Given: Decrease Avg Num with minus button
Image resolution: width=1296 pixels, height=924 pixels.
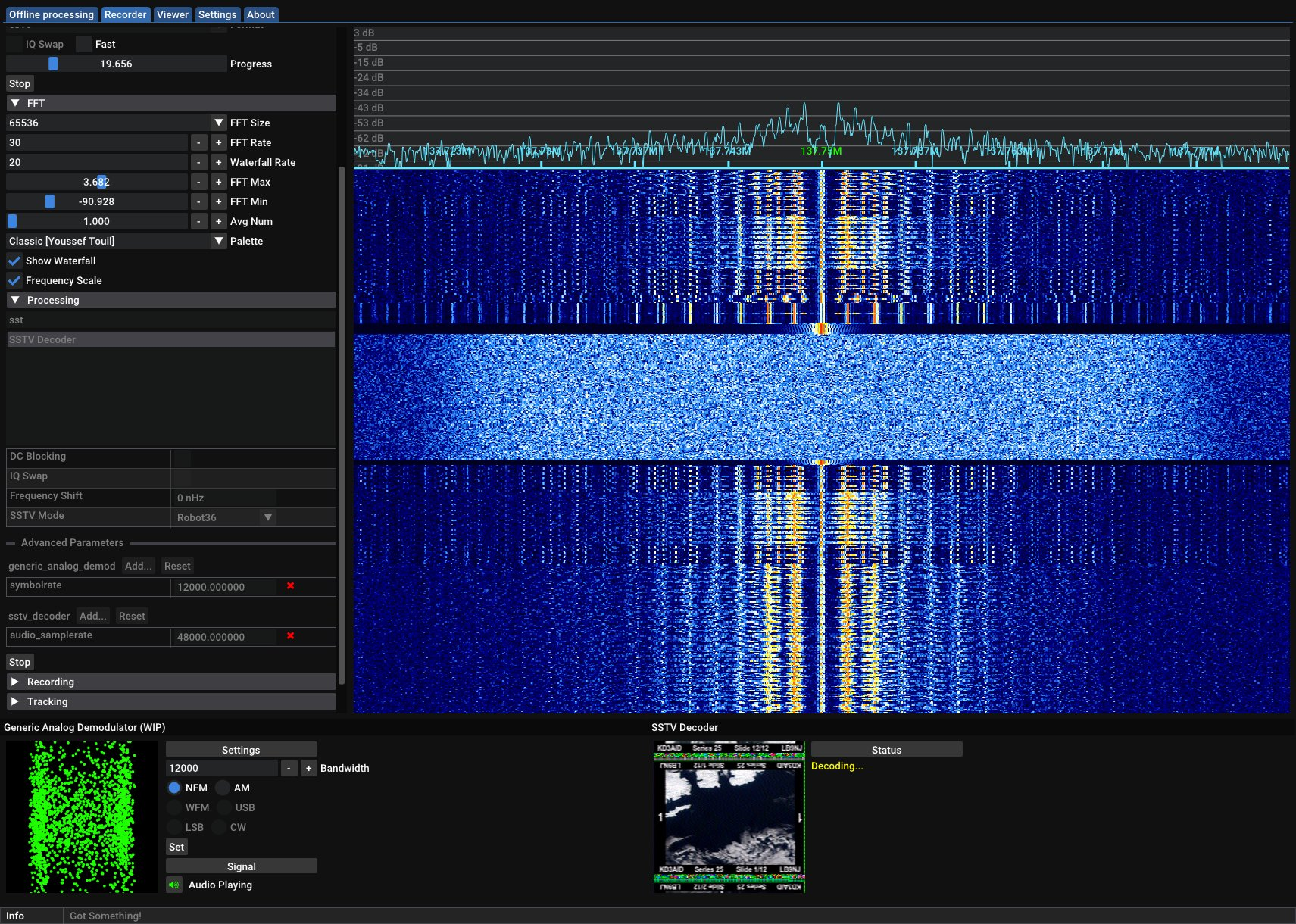Looking at the screenshot, I should point(198,221).
